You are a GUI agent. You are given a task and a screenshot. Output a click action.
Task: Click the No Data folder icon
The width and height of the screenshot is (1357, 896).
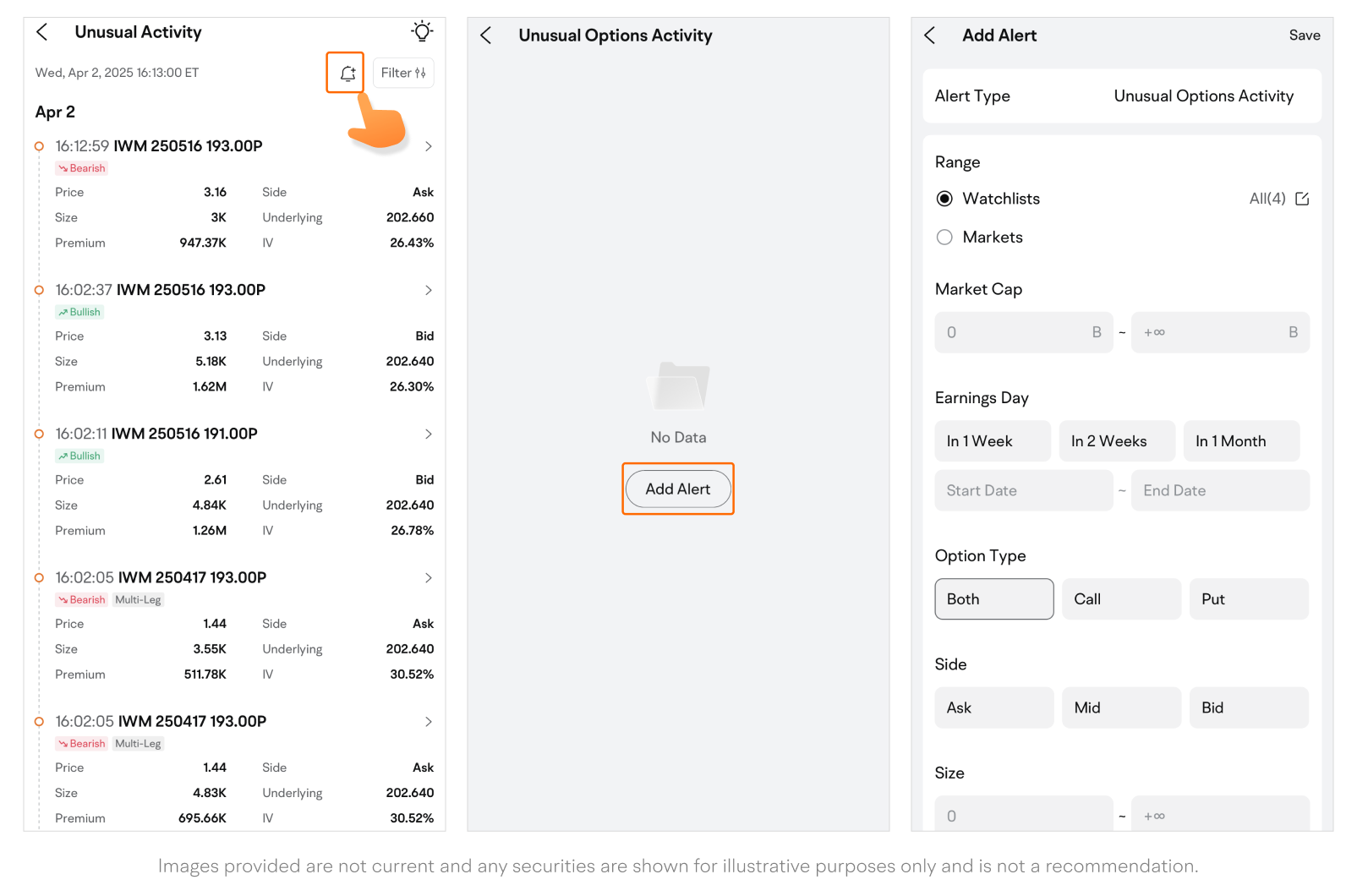coord(678,386)
